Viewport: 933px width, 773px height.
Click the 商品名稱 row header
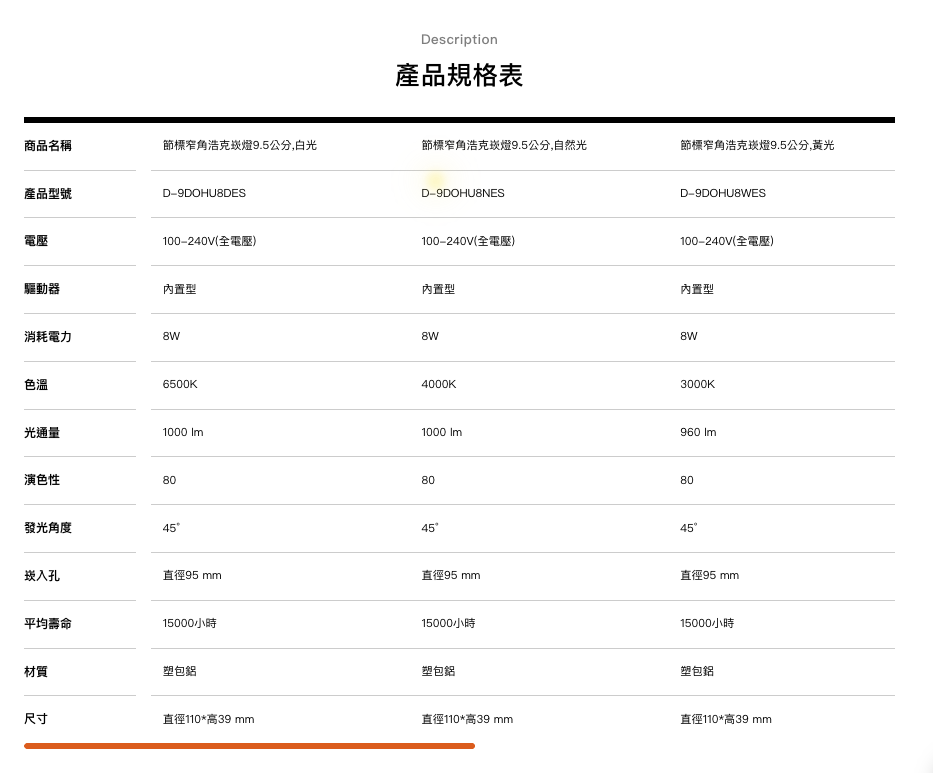point(48,146)
